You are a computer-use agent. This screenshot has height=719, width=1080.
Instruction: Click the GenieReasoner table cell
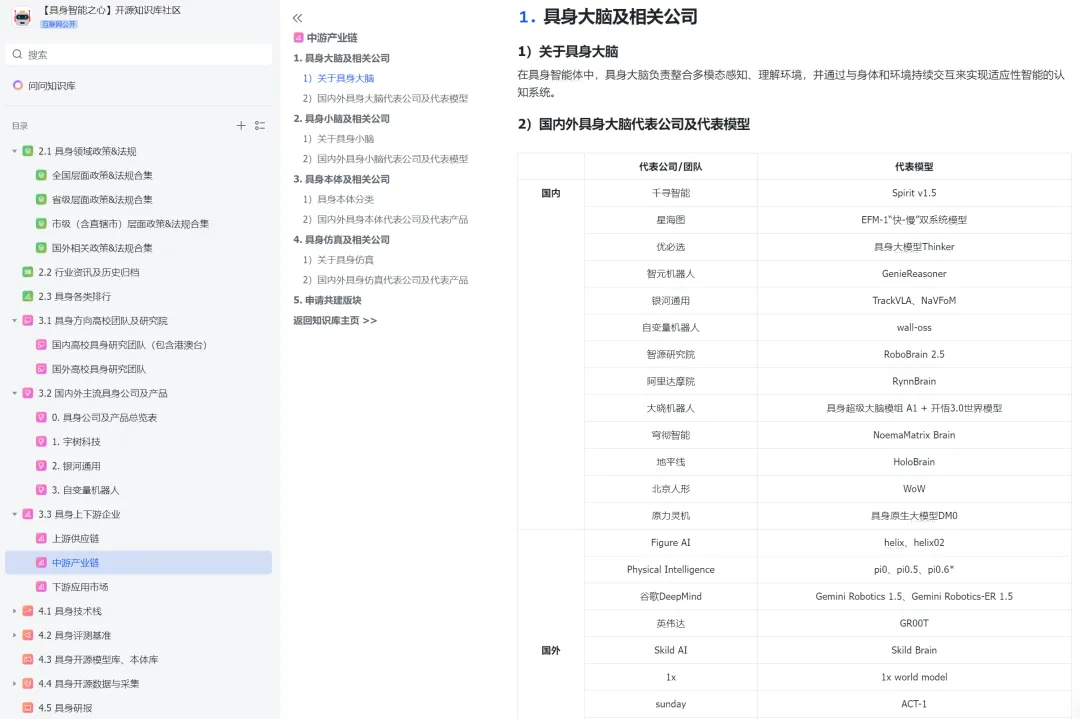pos(914,273)
